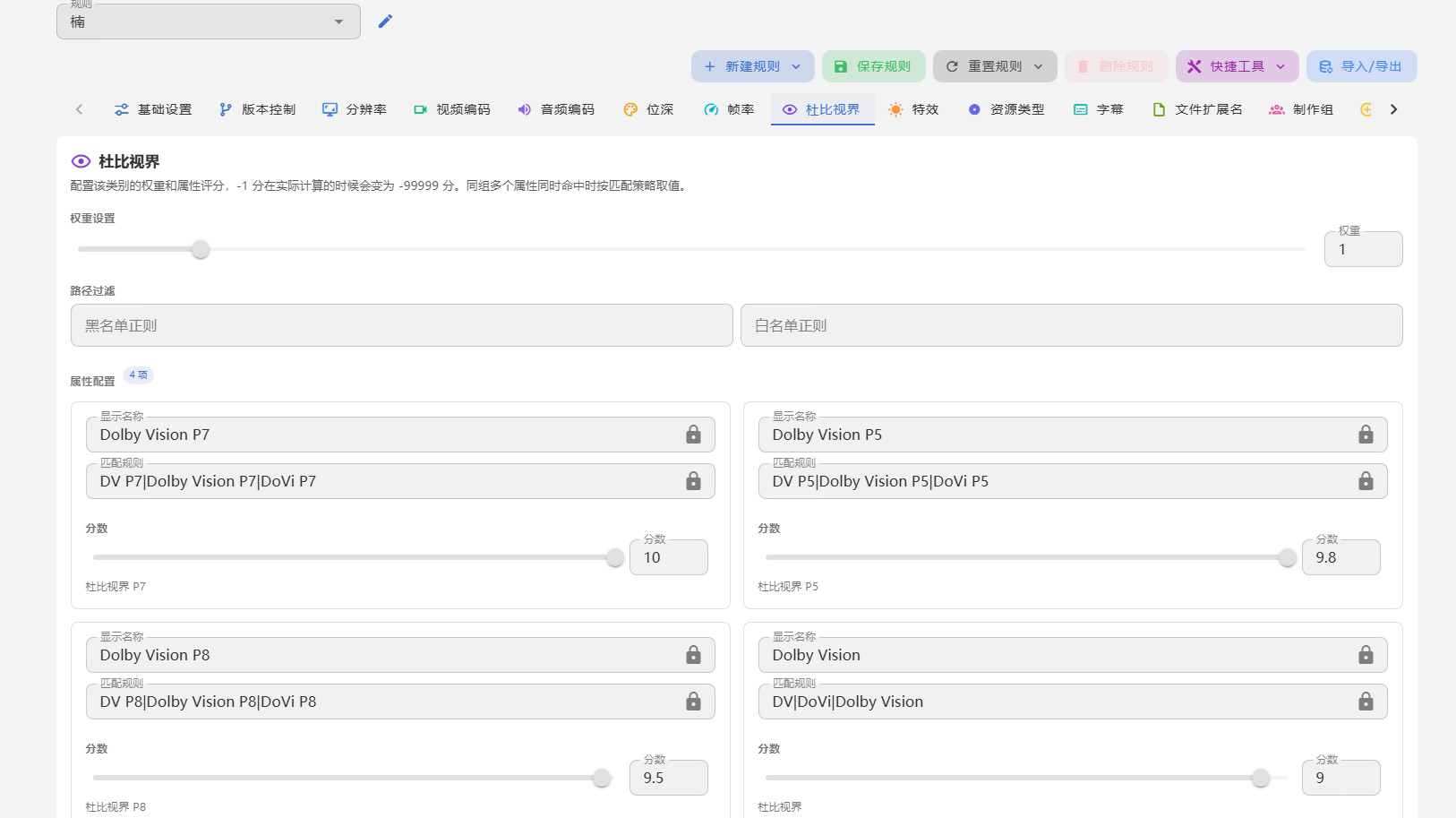Screen dimensions: 1456x818
Task: Switch to the 视频编码 tab
Action: (452, 109)
